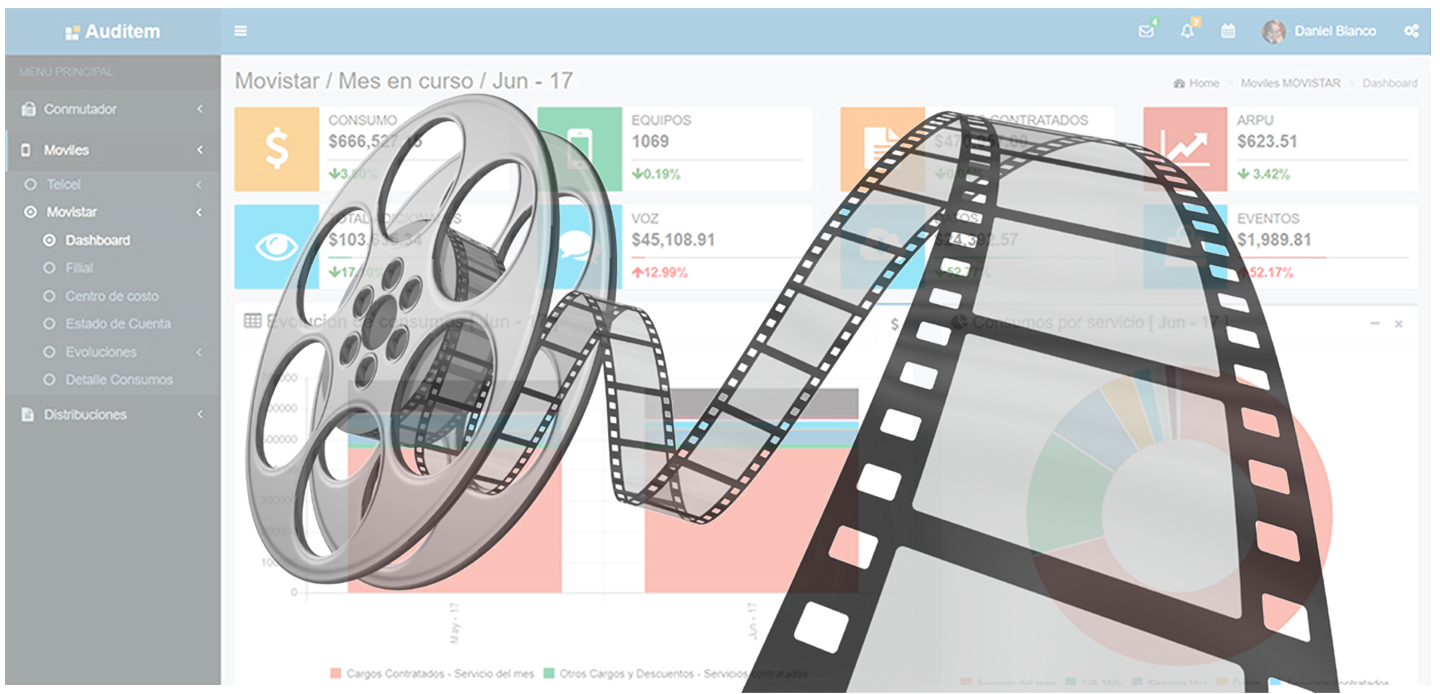
Task: Click the EQUIPOS count 1069
Action: coord(650,141)
